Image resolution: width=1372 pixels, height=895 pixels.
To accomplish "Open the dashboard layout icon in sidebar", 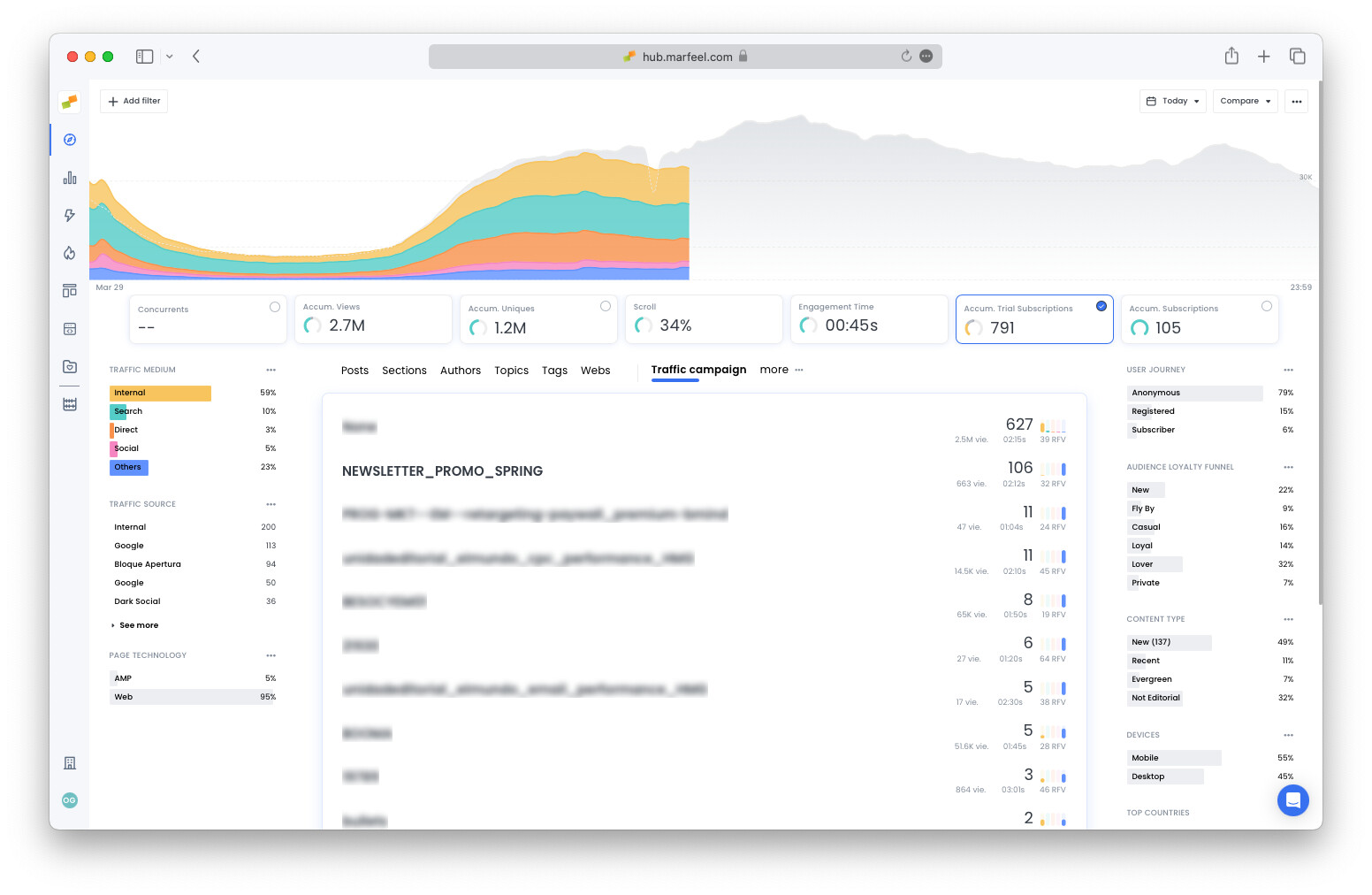I will (69, 290).
